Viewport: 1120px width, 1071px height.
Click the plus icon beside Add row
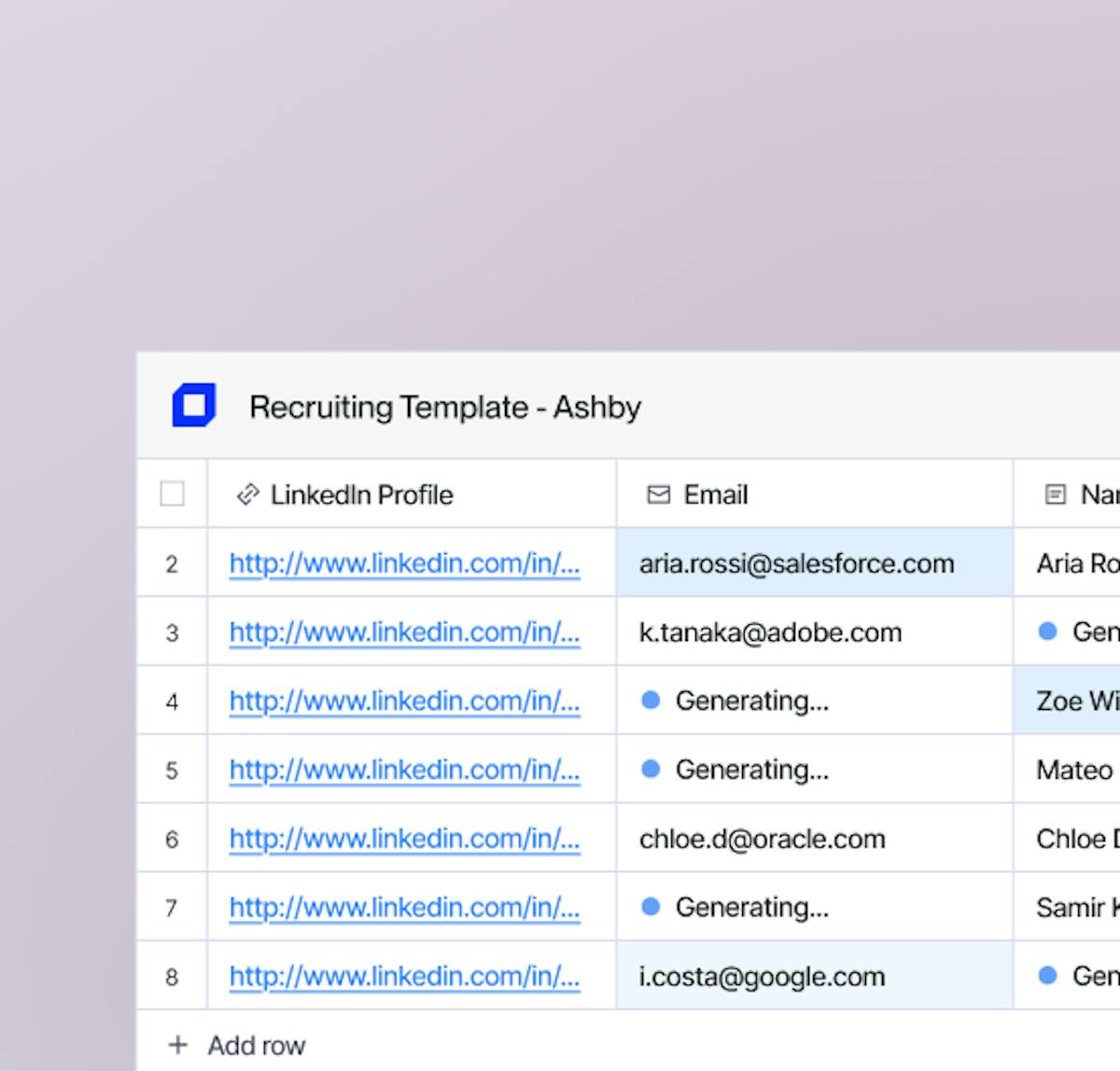177,1045
